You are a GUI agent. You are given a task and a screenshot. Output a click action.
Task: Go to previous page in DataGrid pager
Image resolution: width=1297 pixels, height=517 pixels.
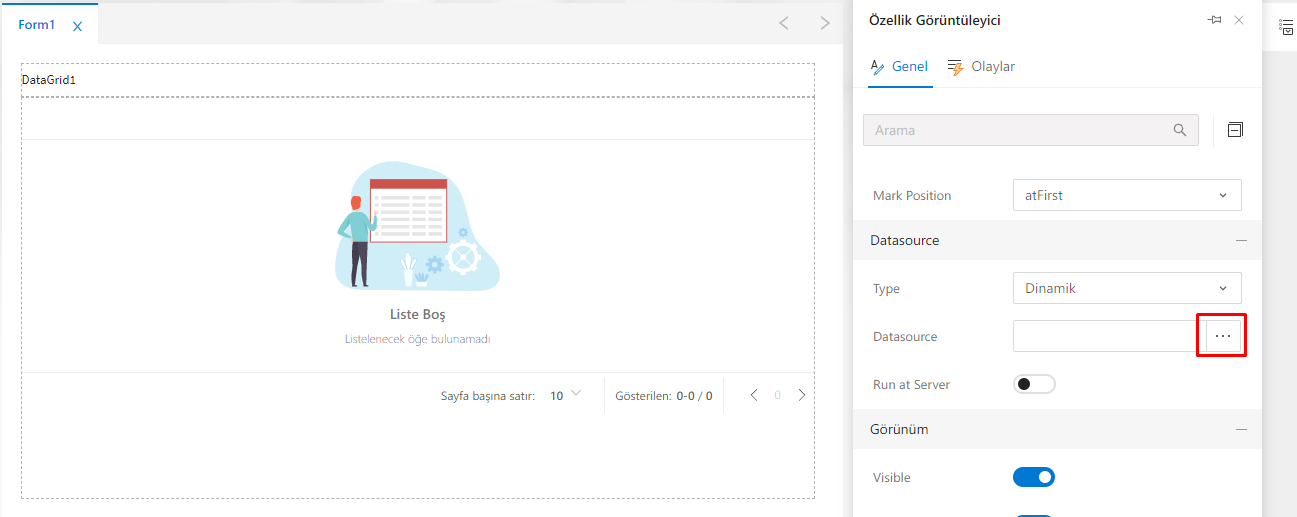pyautogui.click(x=755, y=395)
